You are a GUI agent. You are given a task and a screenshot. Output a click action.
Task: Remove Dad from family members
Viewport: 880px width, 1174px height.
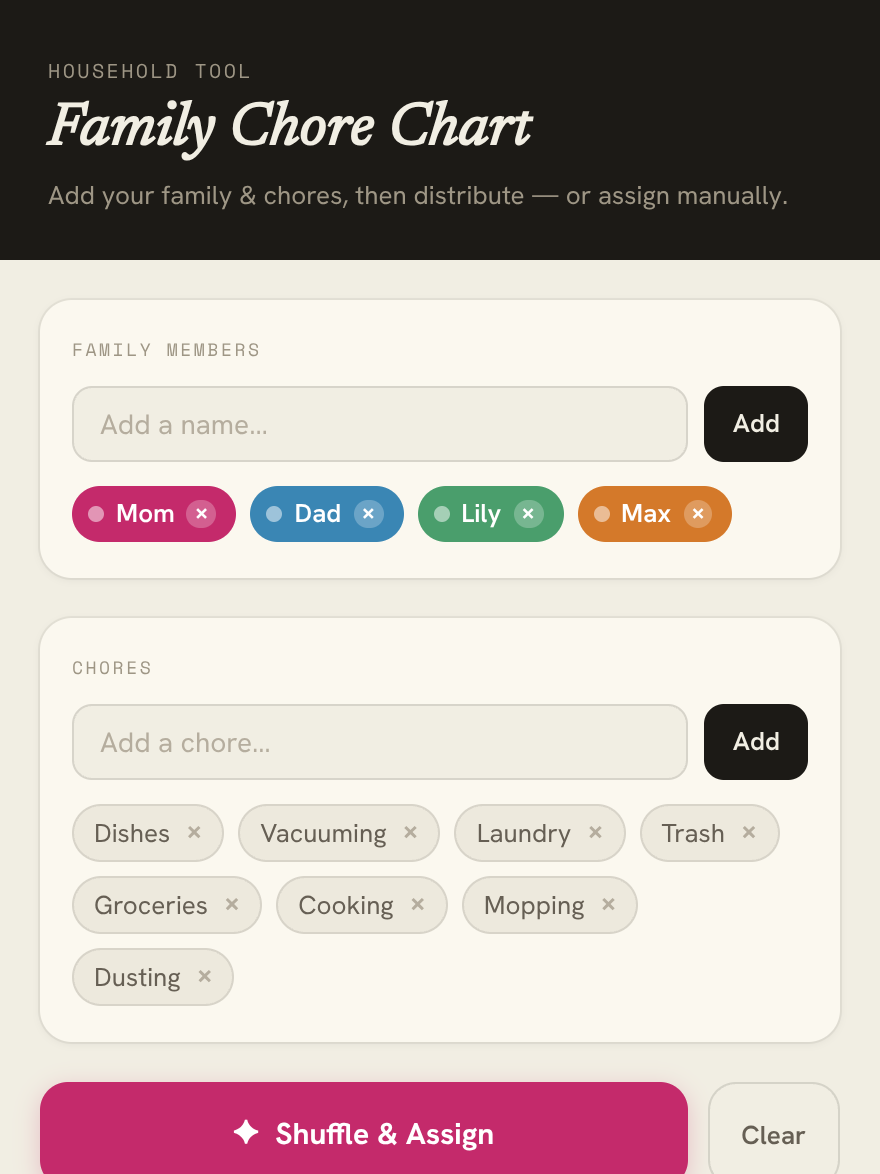[x=368, y=514]
